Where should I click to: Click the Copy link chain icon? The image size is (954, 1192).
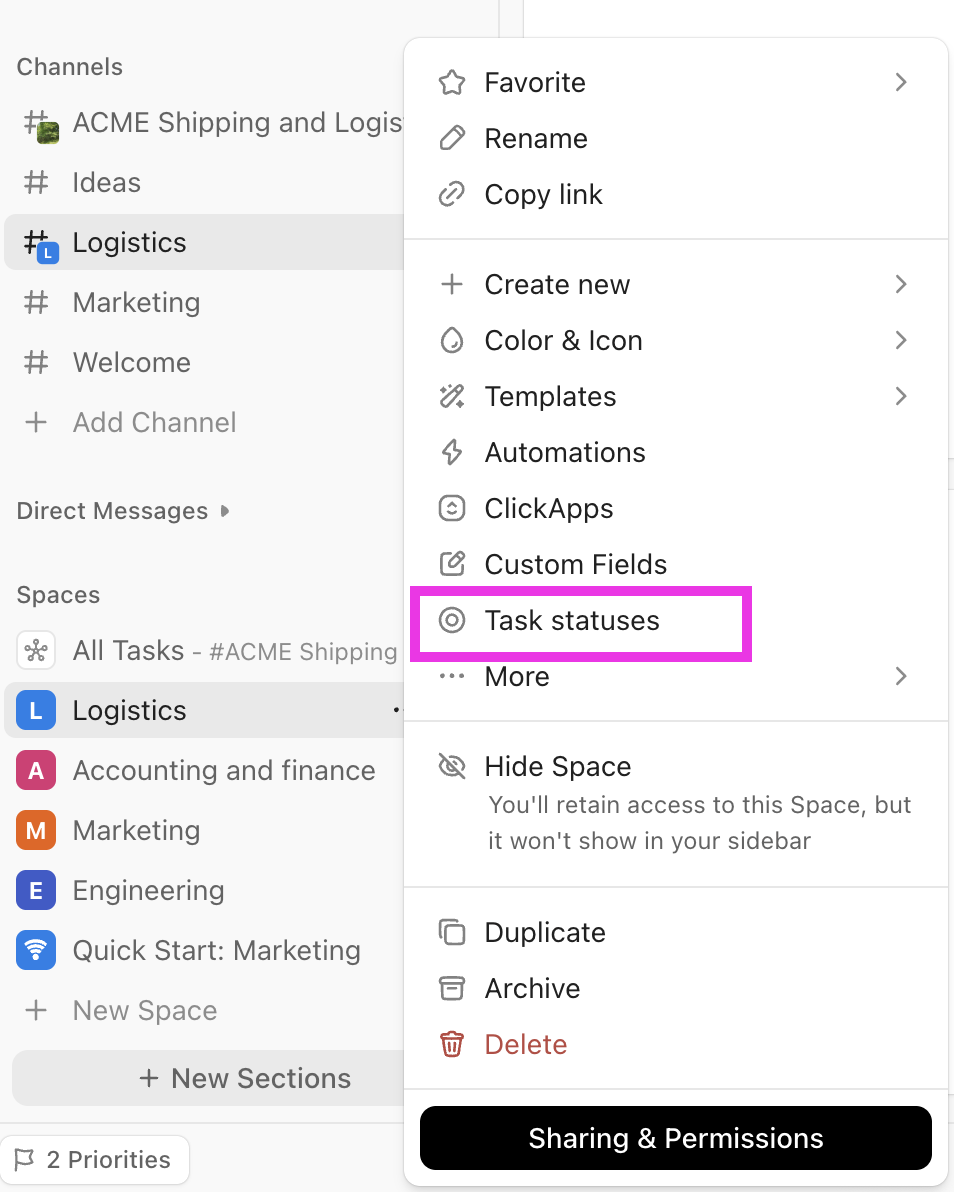point(452,194)
